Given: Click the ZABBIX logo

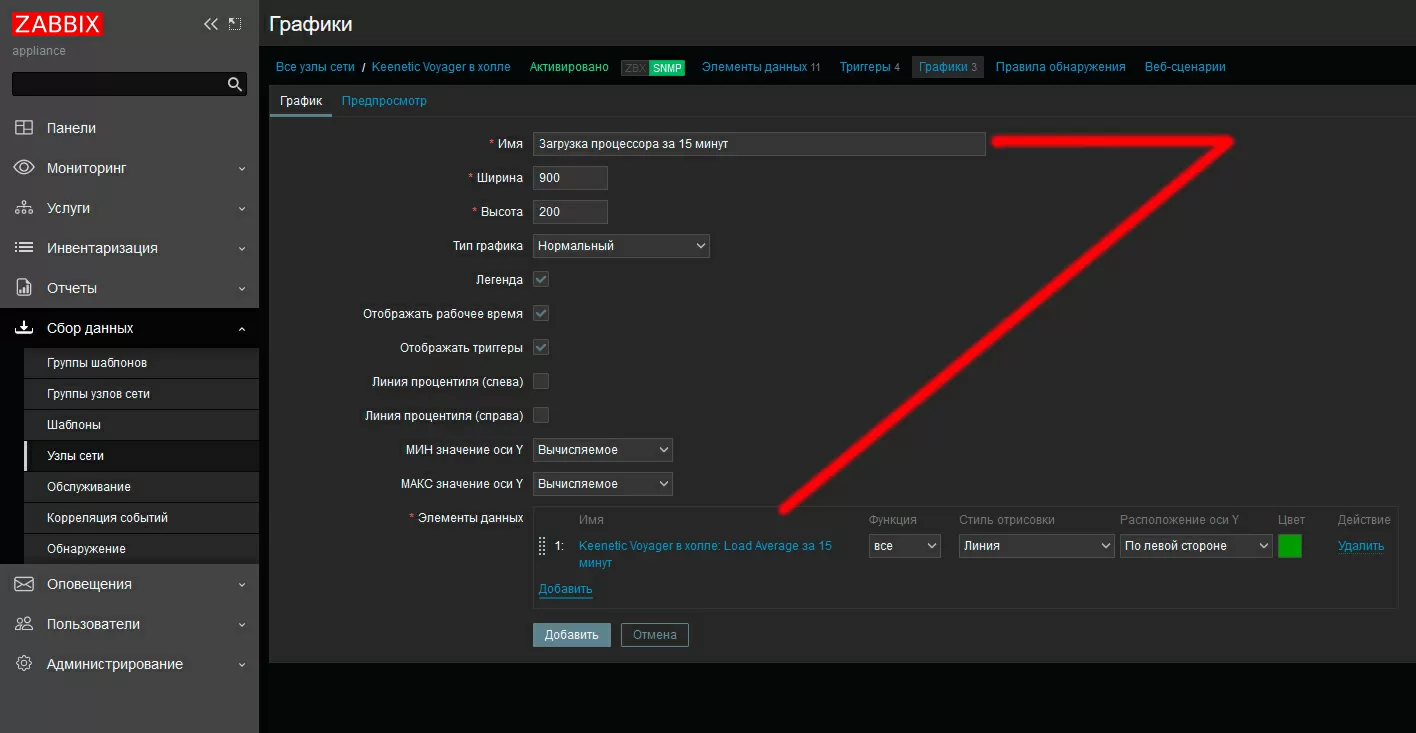Looking at the screenshot, I should tap(57, 24).
